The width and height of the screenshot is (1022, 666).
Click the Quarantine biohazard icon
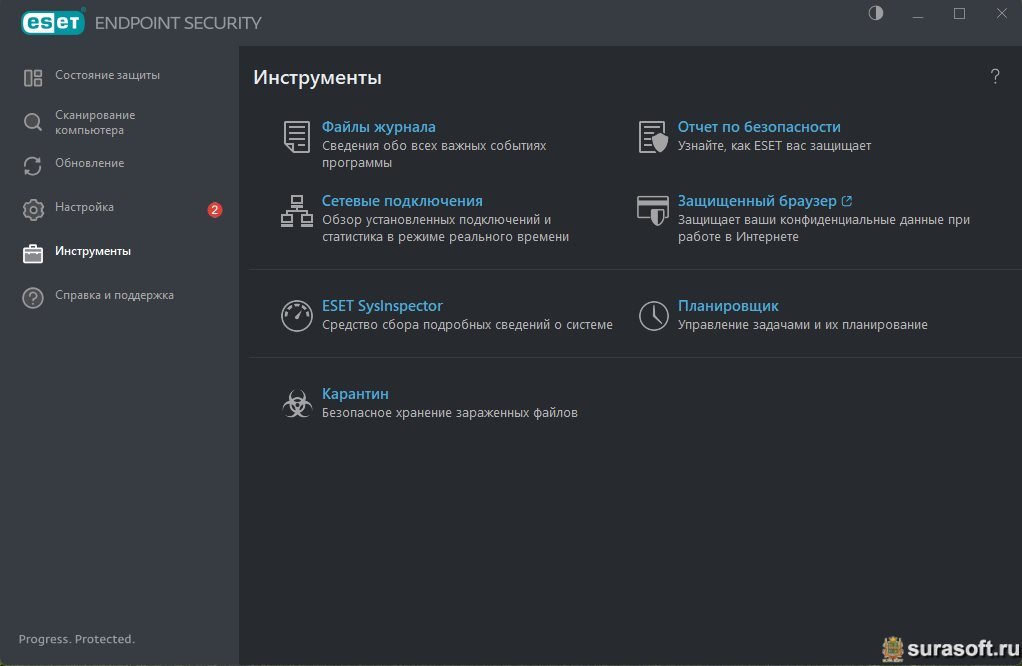point(297,404)
